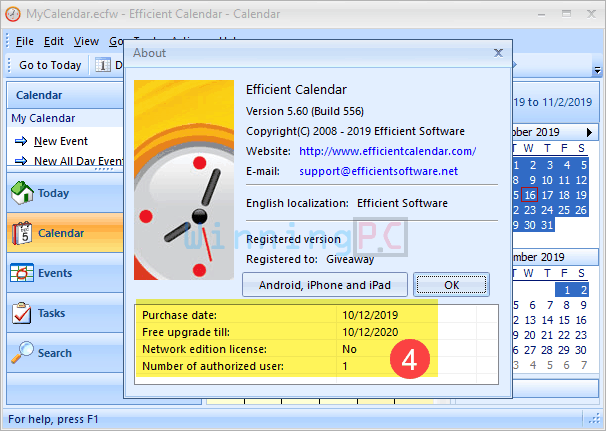The height and width of the screenshot is (431, 606).
Task: Select My Calendar in sidebar
Action: 43,118
